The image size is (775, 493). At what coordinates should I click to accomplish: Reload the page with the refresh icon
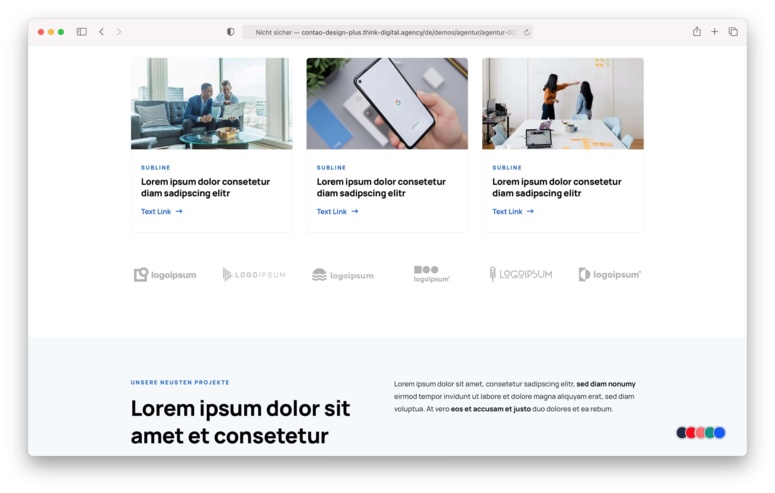[x=526, y=32]
